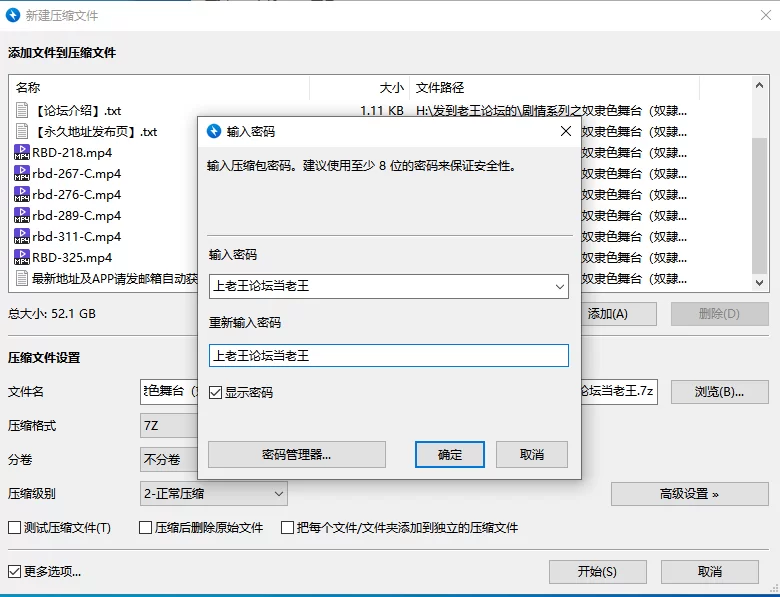
Task: Open the 压缩格式 7Z dropdown
Action: click(169, 426)
